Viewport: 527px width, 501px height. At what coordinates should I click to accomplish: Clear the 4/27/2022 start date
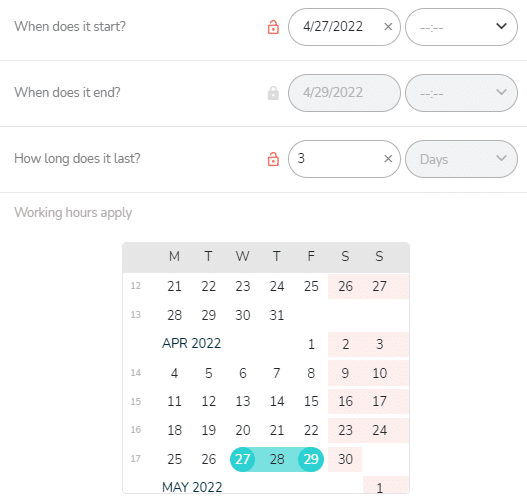pos(388,27)
